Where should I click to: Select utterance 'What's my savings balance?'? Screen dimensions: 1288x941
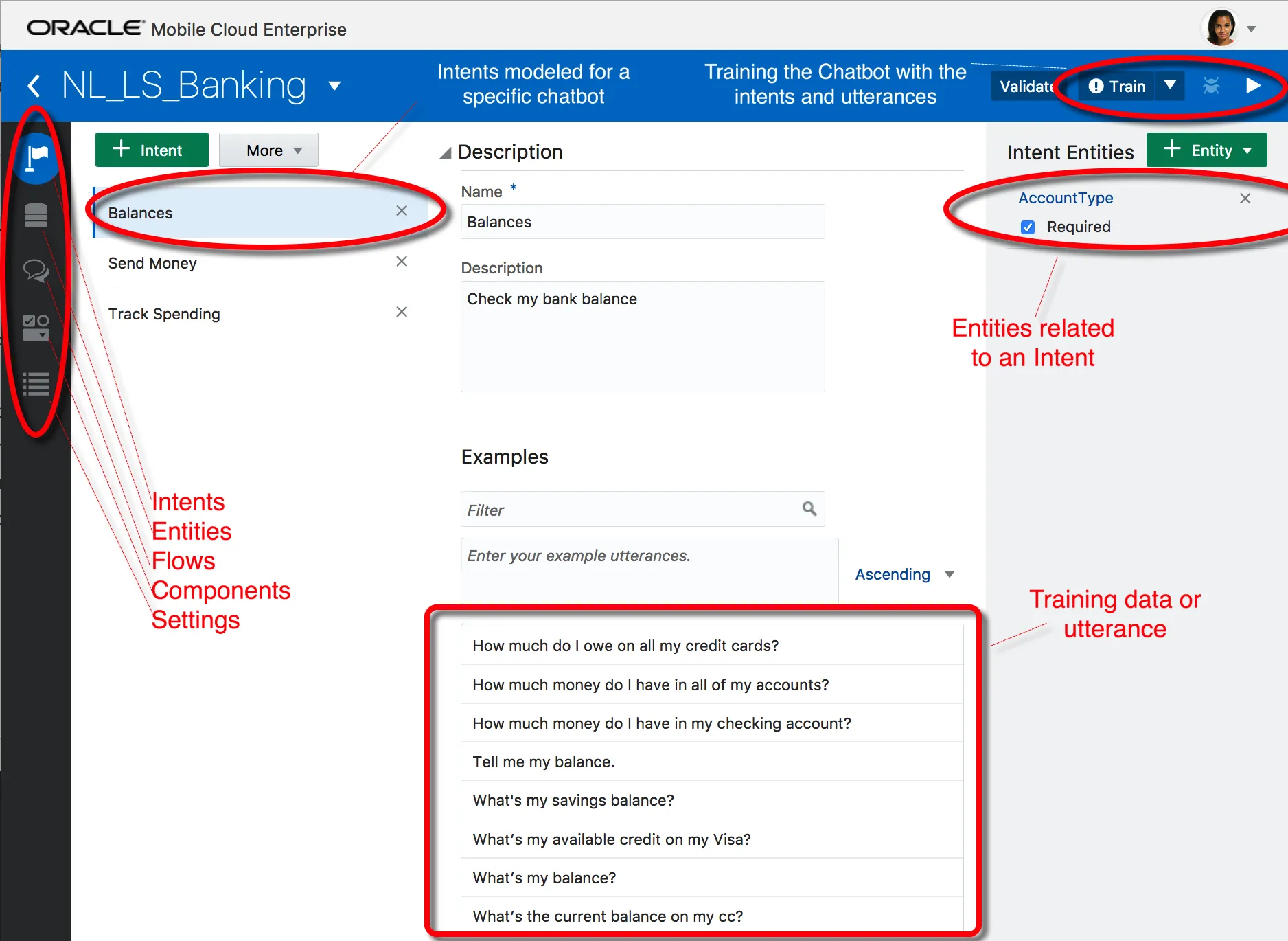[712, 800]
